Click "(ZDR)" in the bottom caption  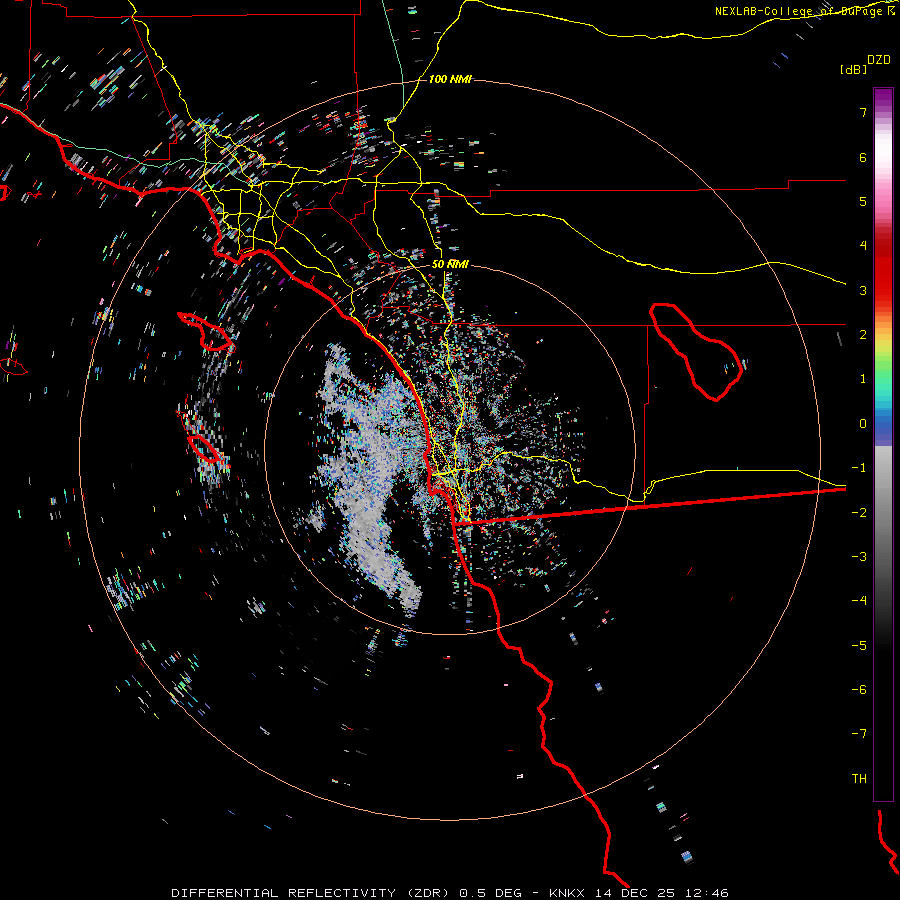pos(428,893)
